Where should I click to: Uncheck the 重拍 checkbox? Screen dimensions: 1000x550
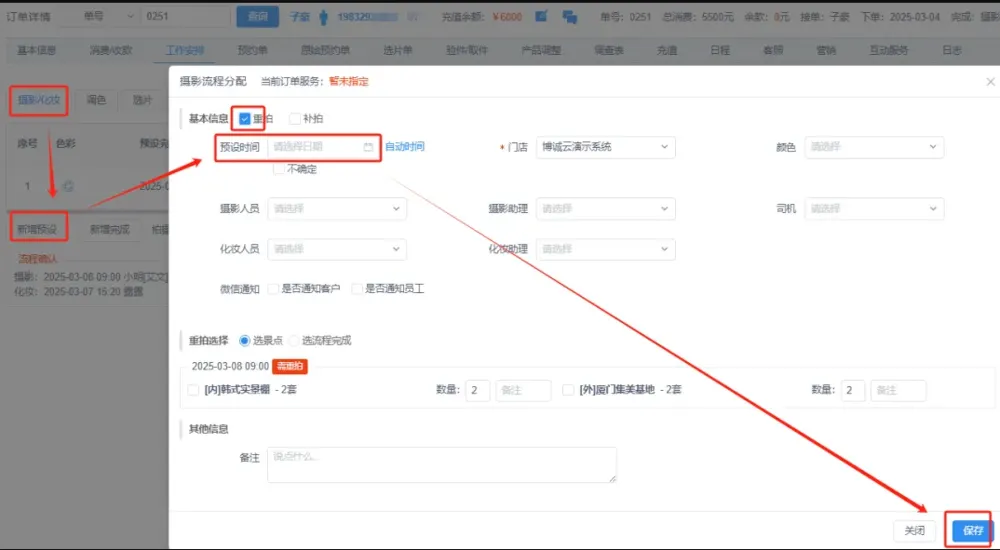[x=245, y=118]
